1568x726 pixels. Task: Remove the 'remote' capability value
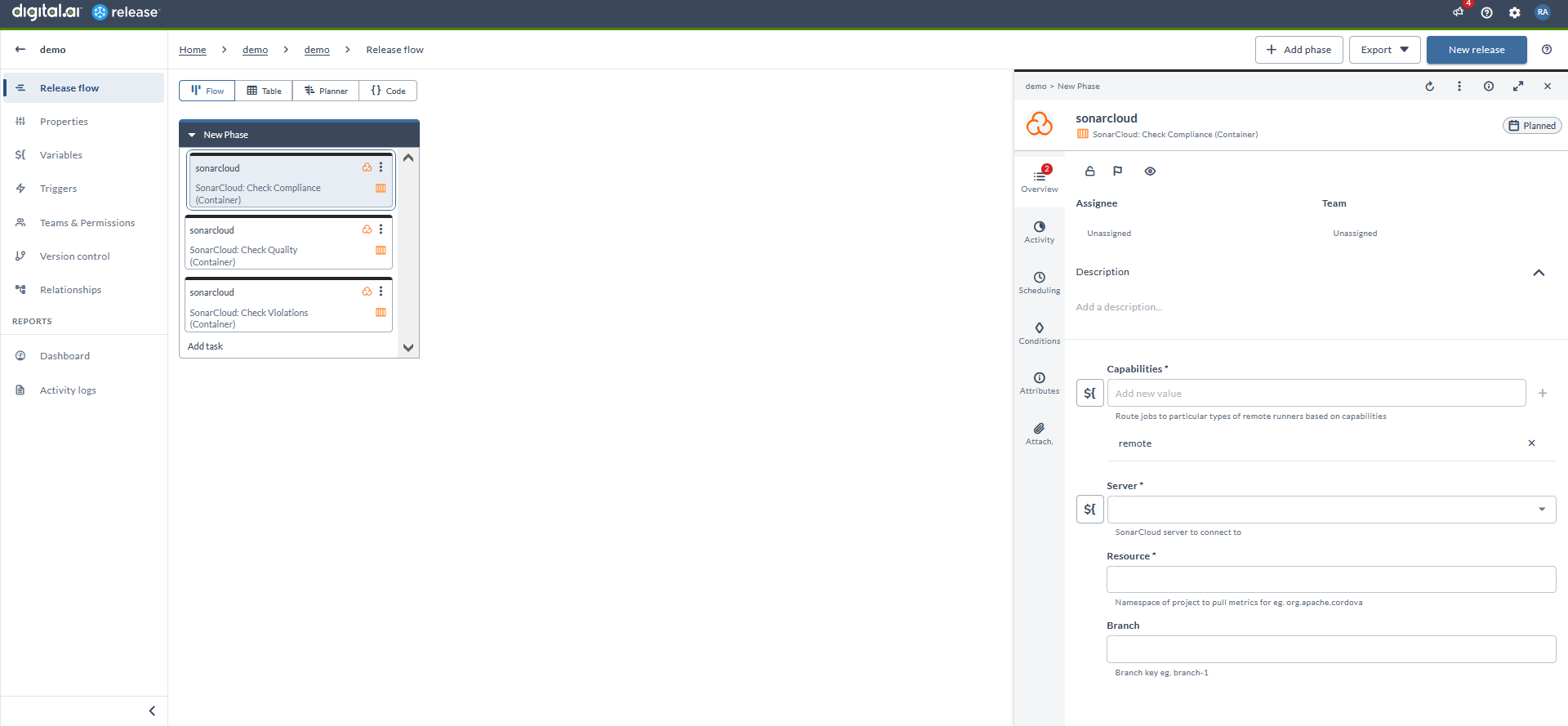1532,443
